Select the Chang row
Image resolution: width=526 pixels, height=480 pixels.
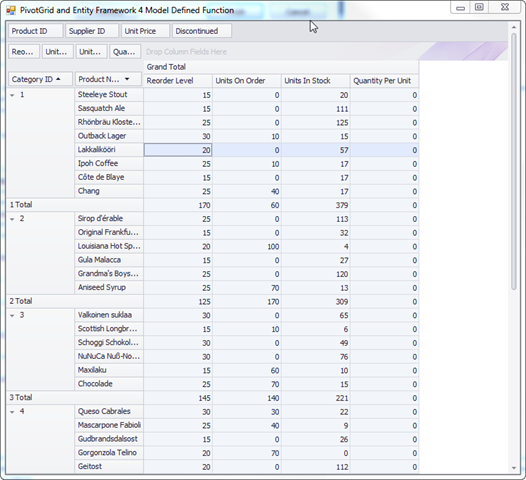[x=109, y=191]
